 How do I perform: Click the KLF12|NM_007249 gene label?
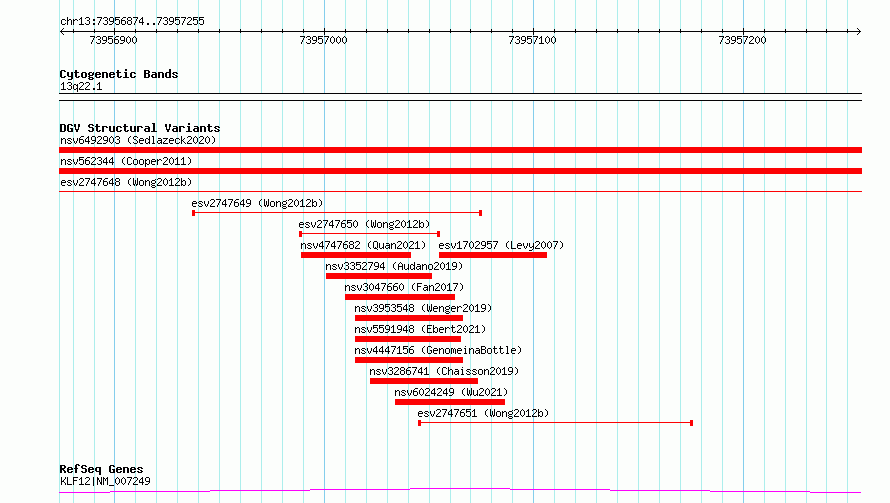click(106, 481)
